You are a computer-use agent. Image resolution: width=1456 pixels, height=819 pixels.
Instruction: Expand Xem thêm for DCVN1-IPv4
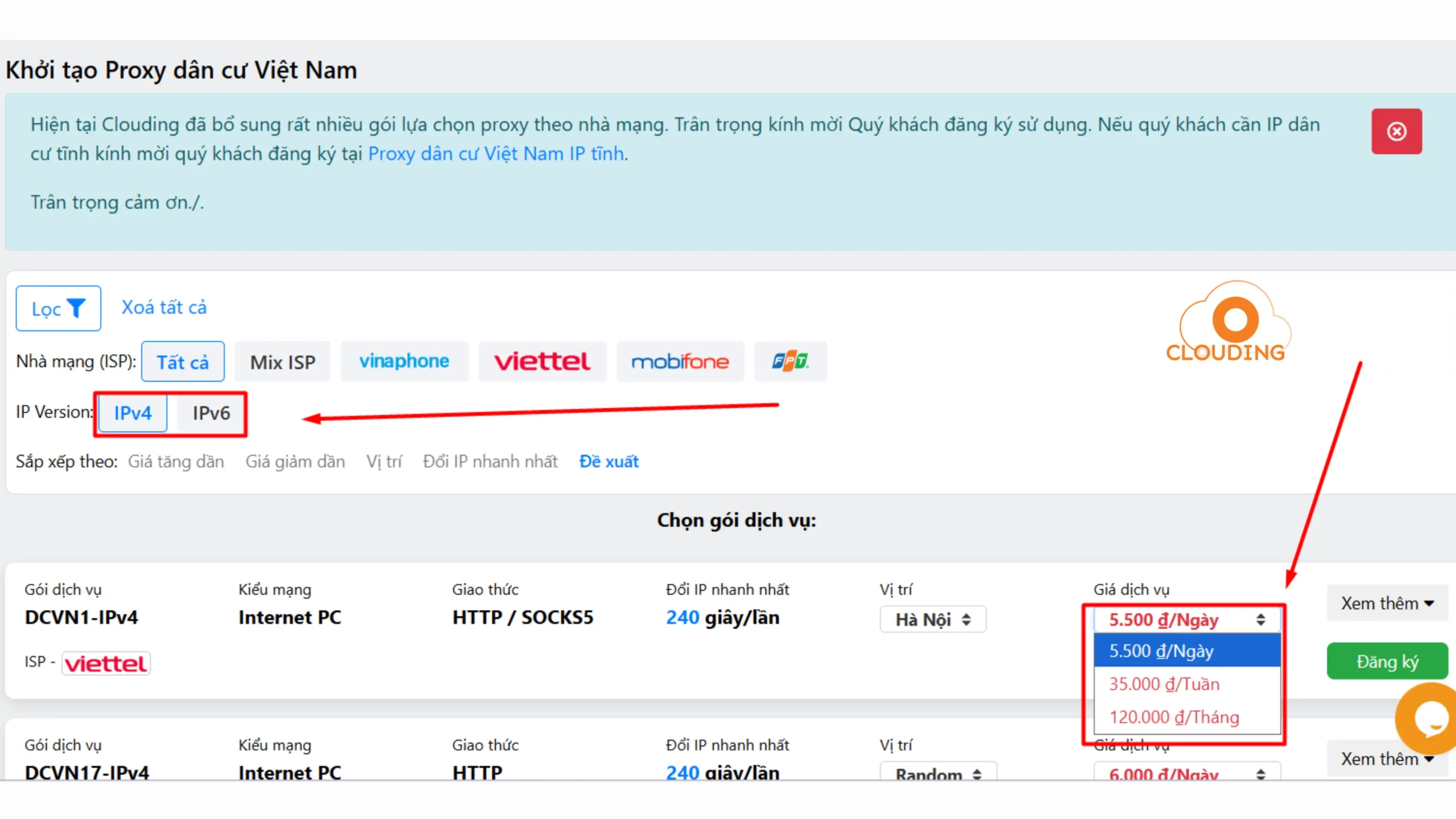click(1387, 603)
